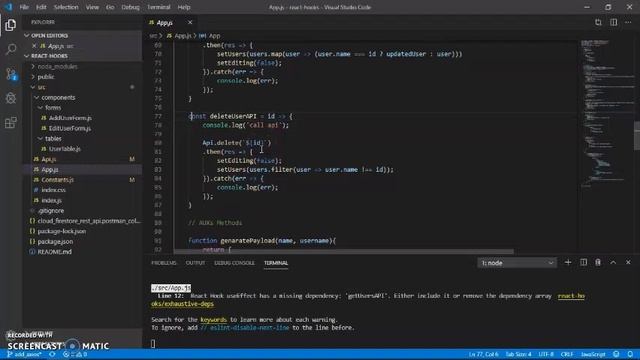Select the Terminal panel tab
The width and height of the screenshot is (640, 360).
pos(276,263)
